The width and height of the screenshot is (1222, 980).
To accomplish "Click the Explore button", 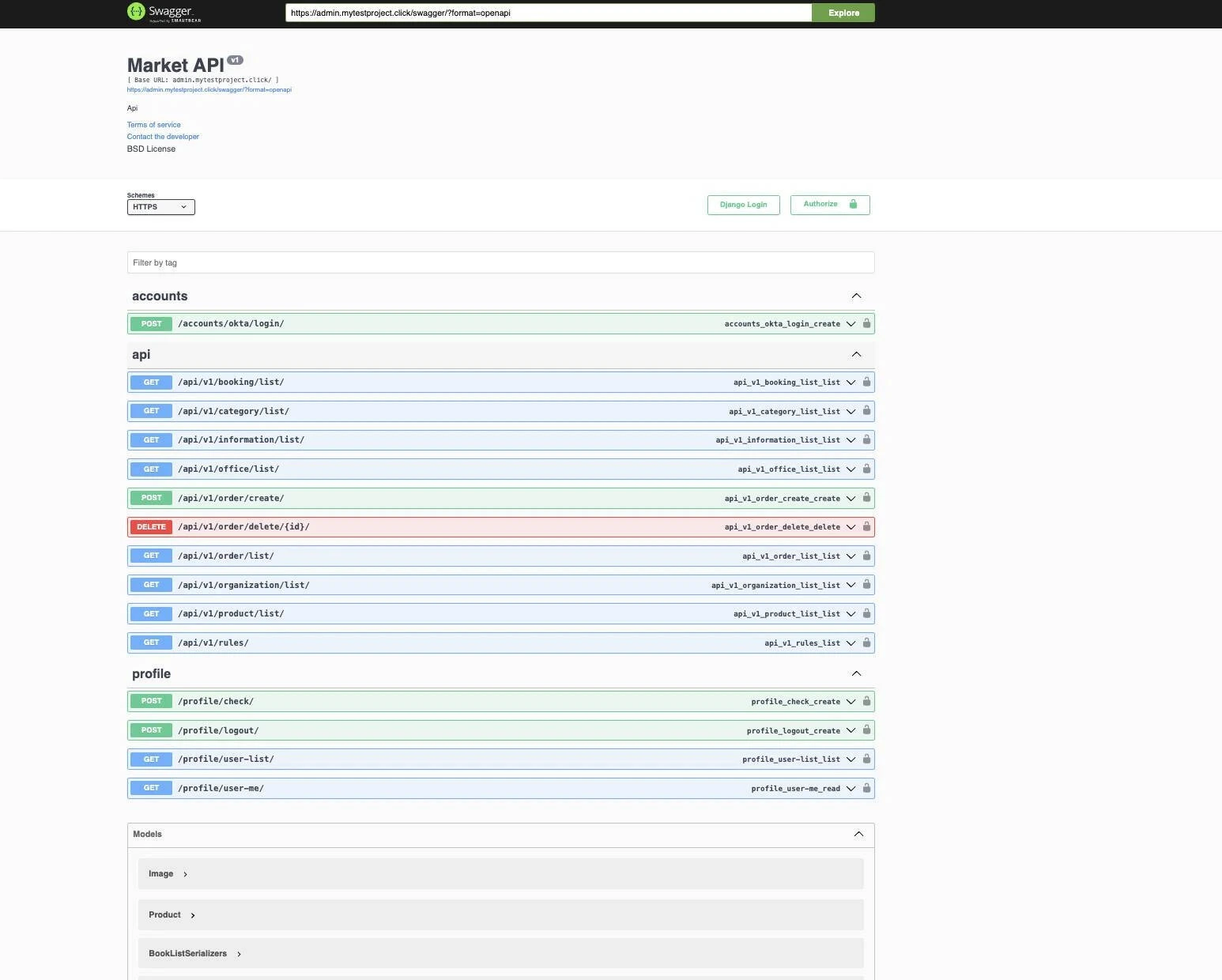I will (x=843, y=13).
